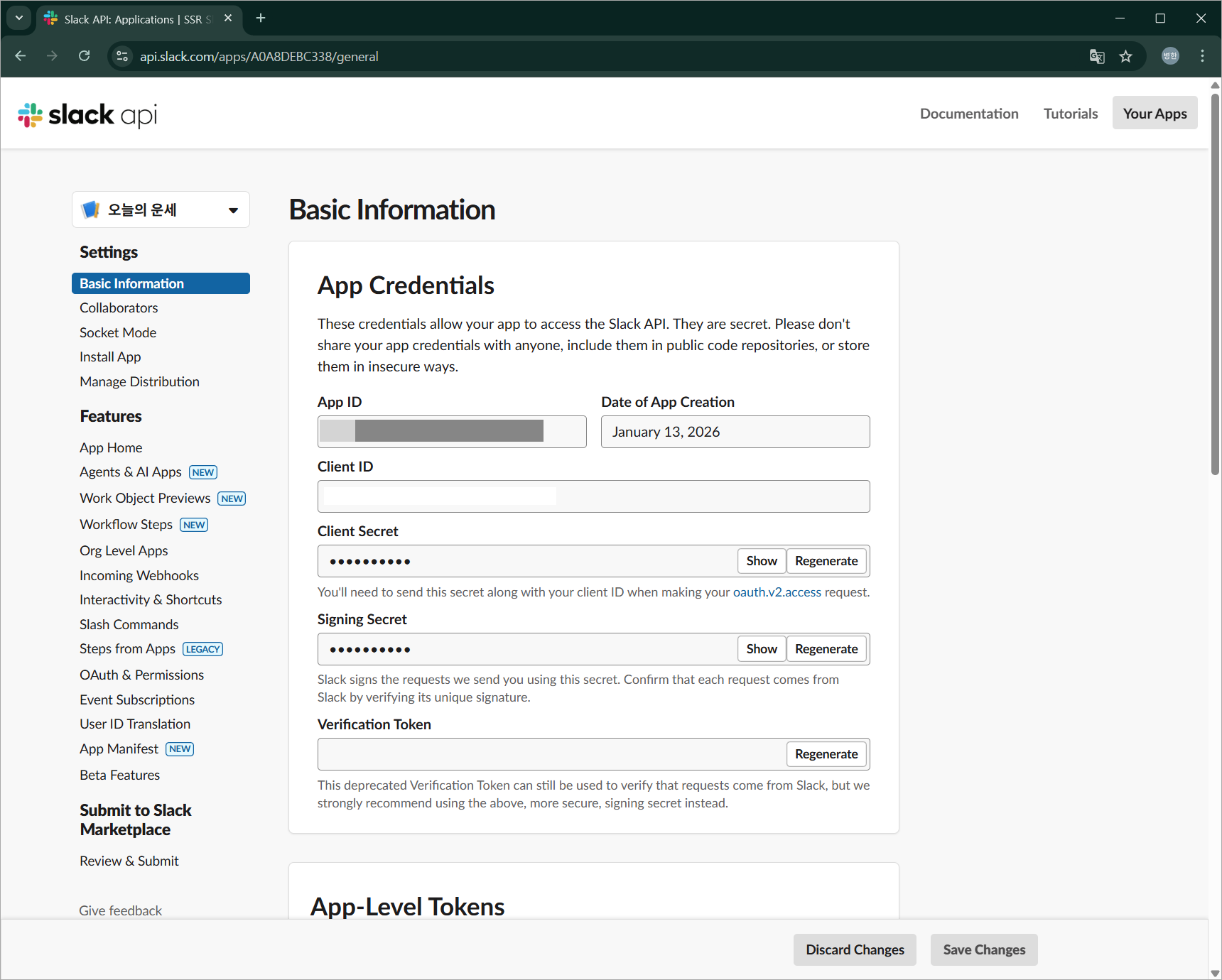Open Manage Distribution page

(139, 381)
